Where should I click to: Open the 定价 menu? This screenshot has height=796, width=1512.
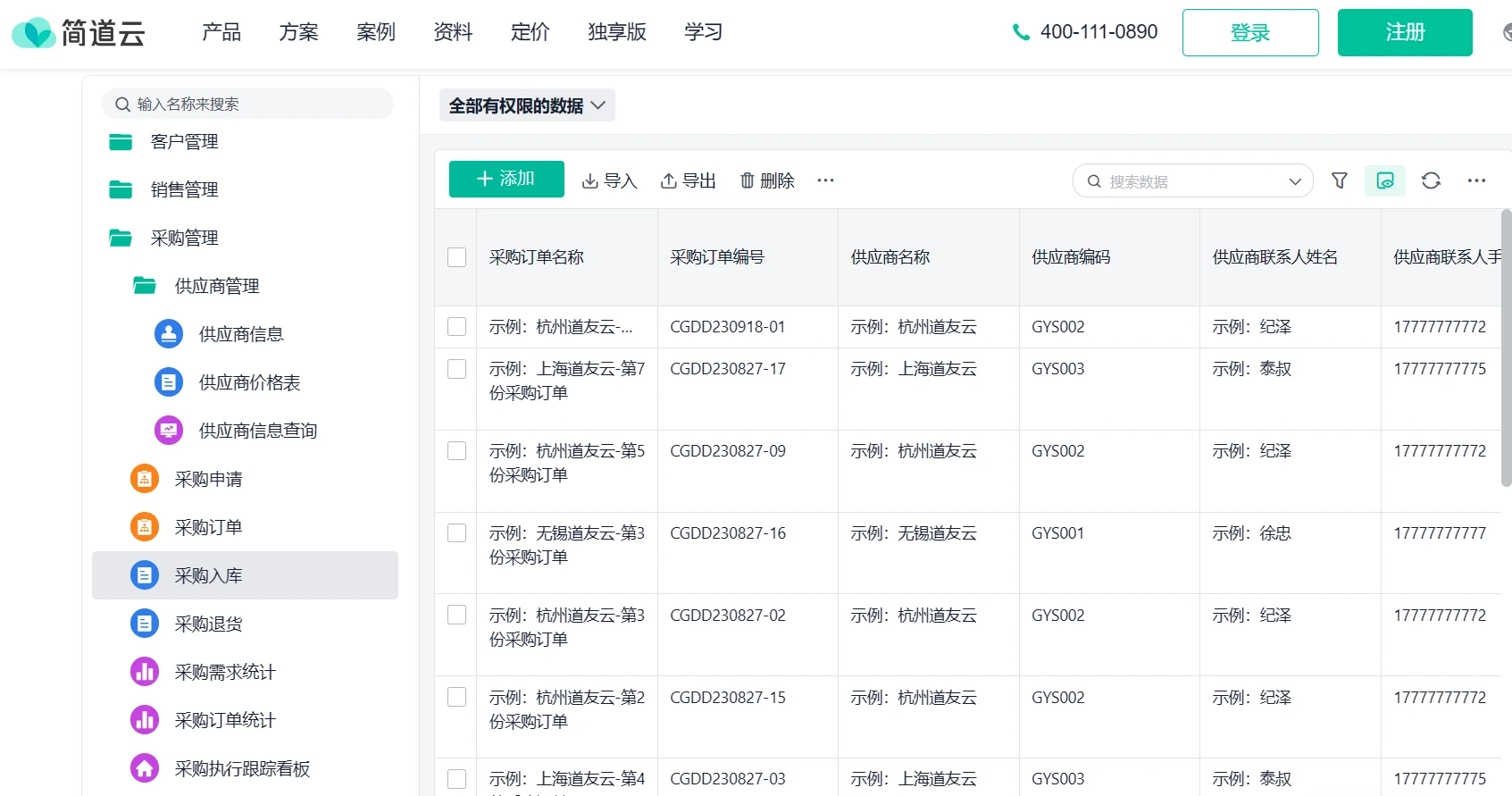coord(530,32)
